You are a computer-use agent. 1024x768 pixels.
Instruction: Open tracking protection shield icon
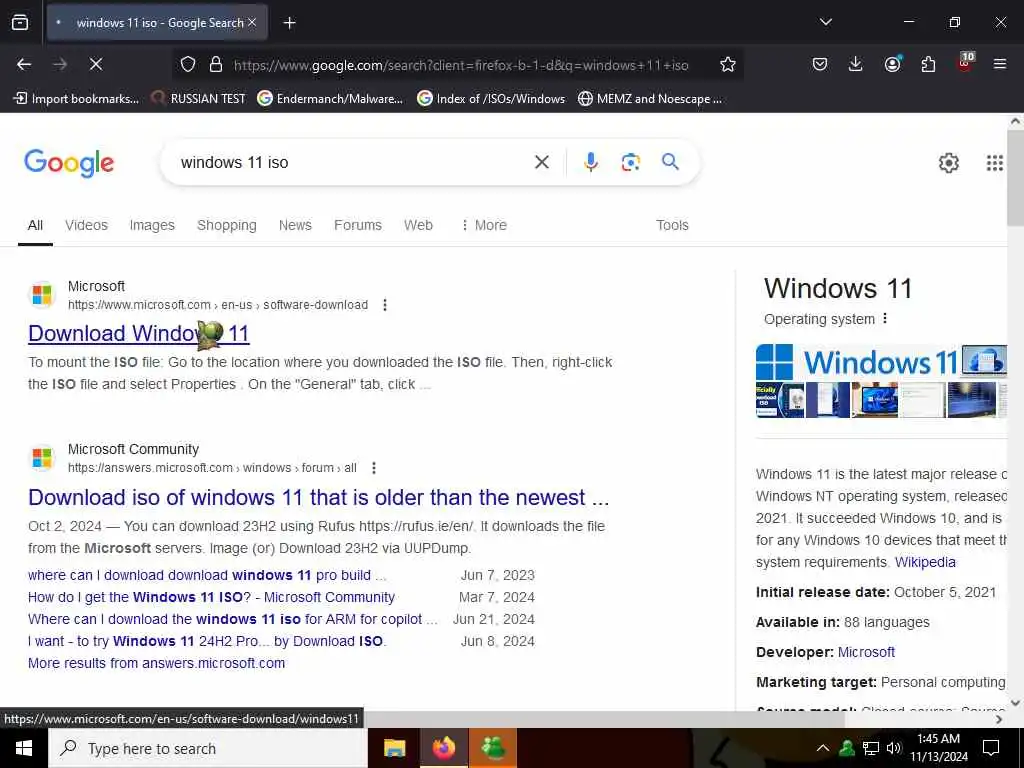point(188,64)
